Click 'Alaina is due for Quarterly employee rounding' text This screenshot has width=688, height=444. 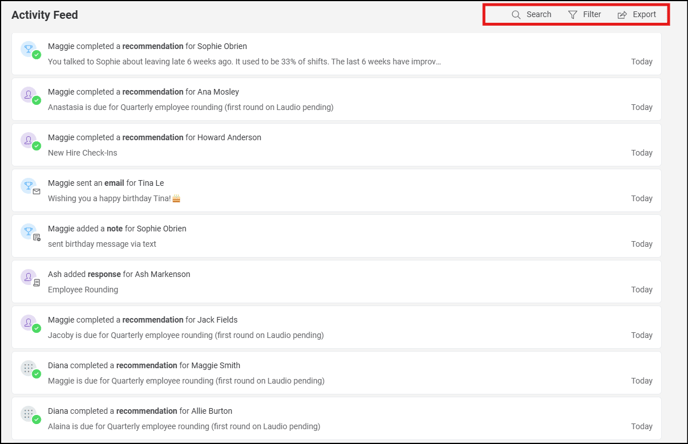point(184,427)
